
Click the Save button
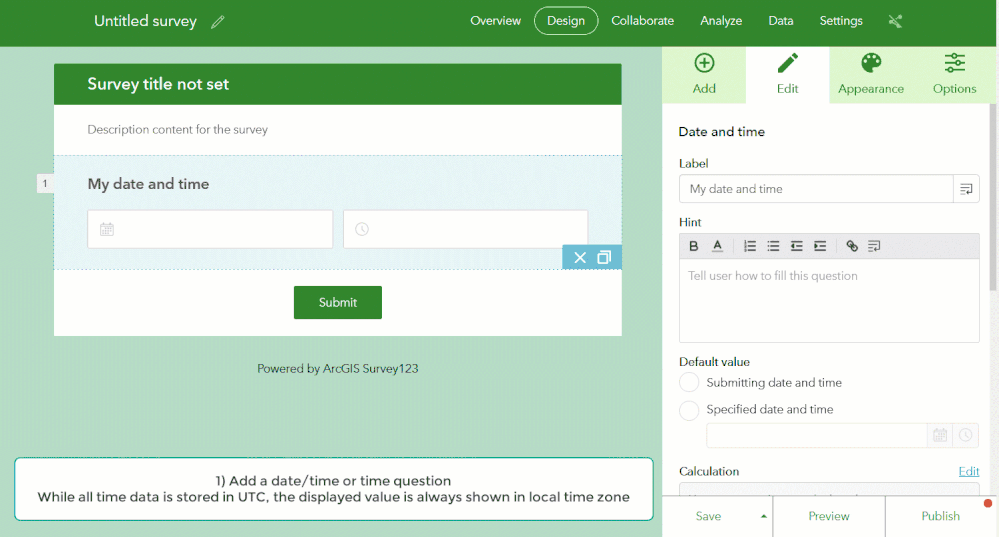click(x=708, y=516)
